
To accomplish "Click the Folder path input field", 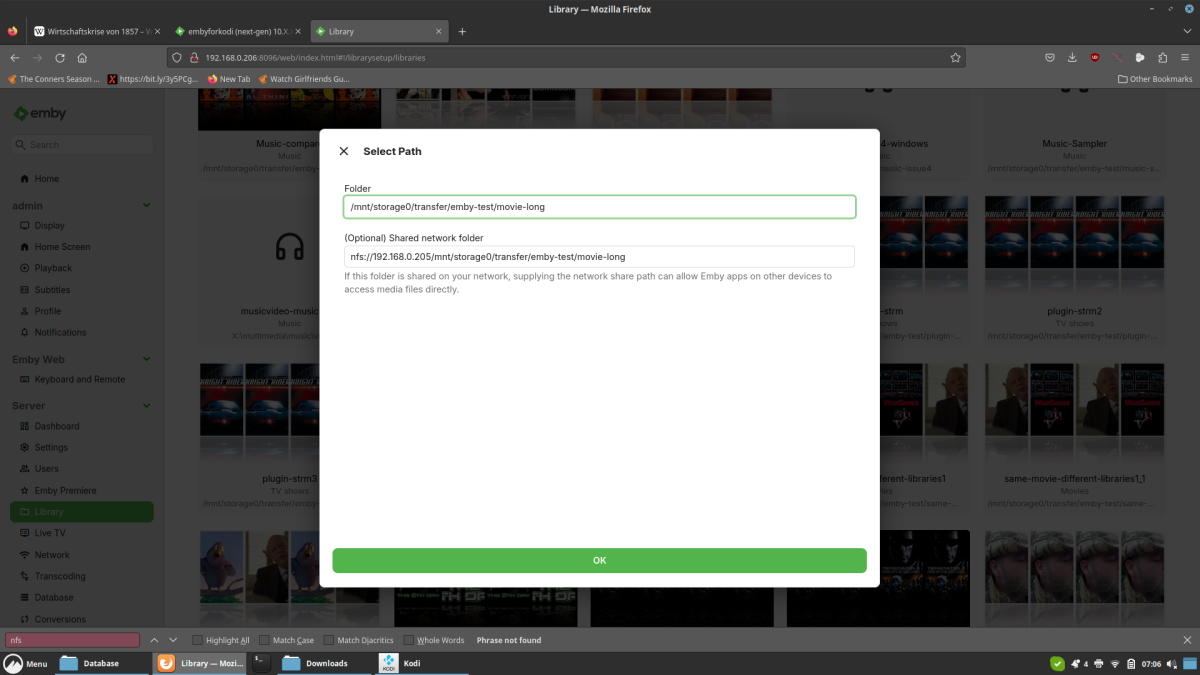I will 599,207.
